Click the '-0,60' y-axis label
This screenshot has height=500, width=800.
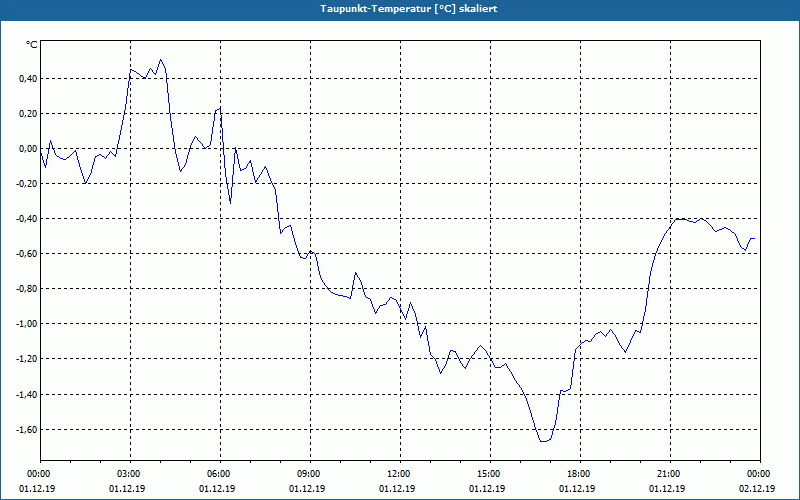27,254
